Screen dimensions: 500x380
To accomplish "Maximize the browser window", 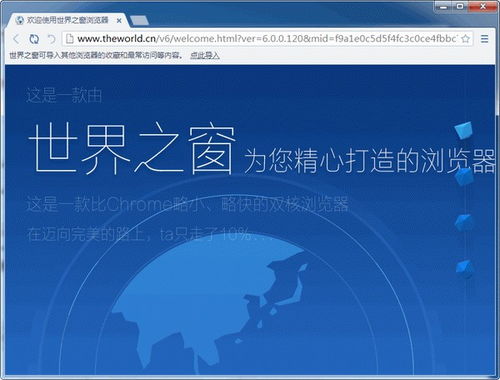I will point(460,6).
